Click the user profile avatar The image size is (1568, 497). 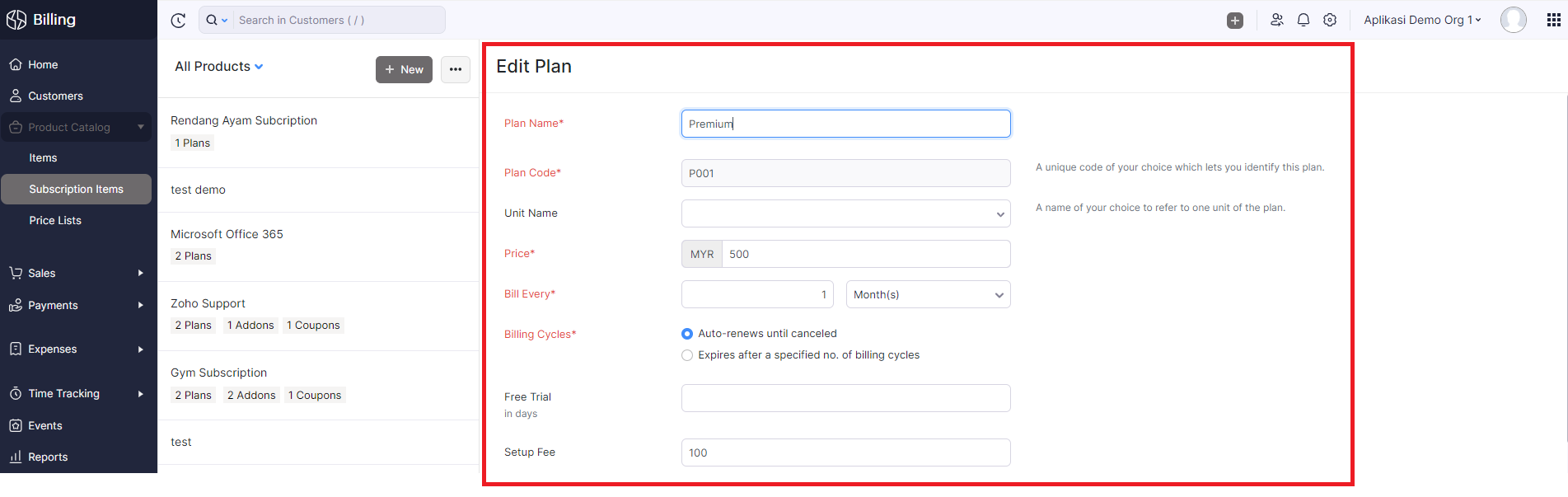pyautogui.click(x=1513, y=20)
